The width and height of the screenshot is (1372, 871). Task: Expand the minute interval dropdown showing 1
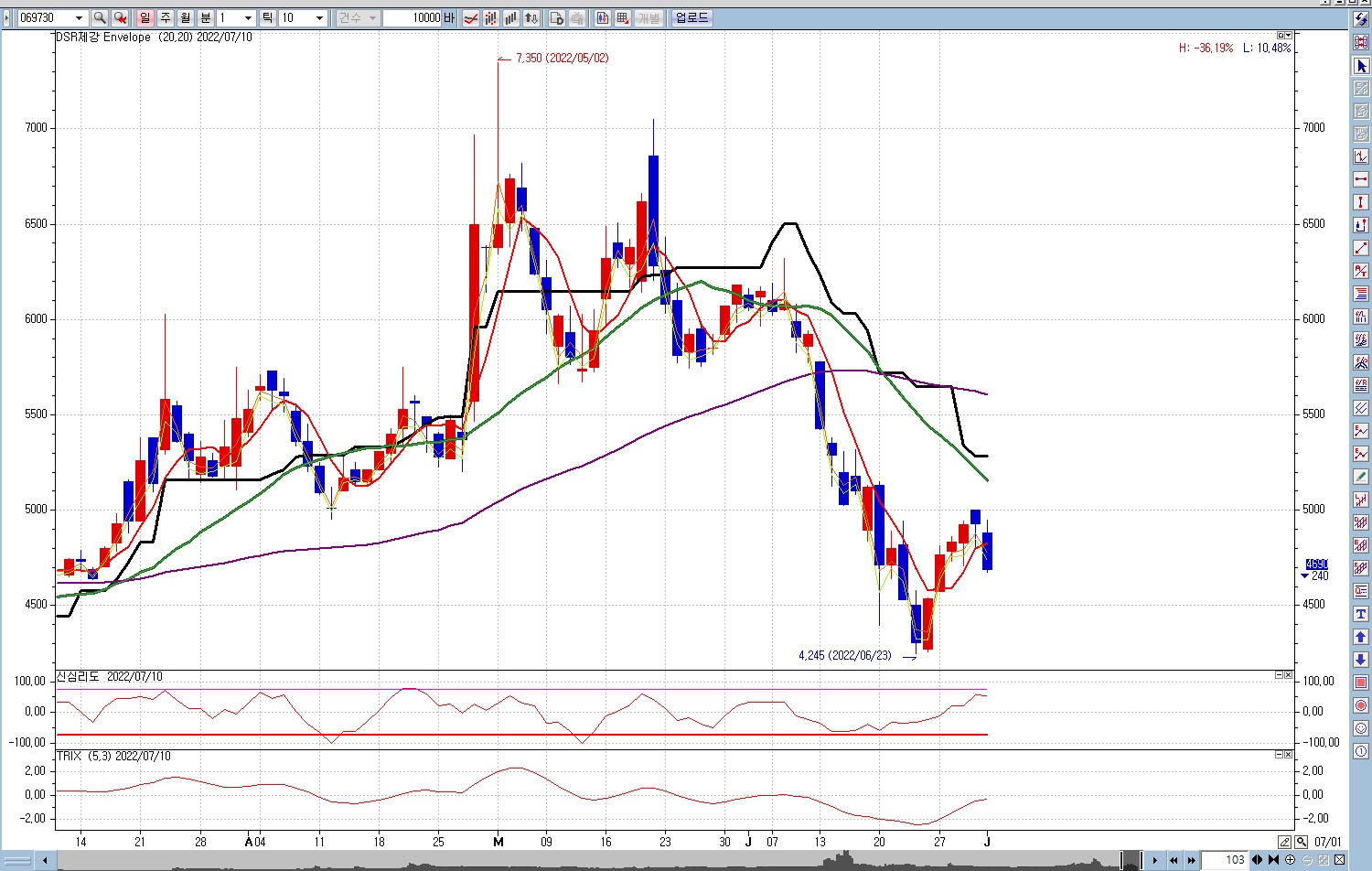[248, 18]
